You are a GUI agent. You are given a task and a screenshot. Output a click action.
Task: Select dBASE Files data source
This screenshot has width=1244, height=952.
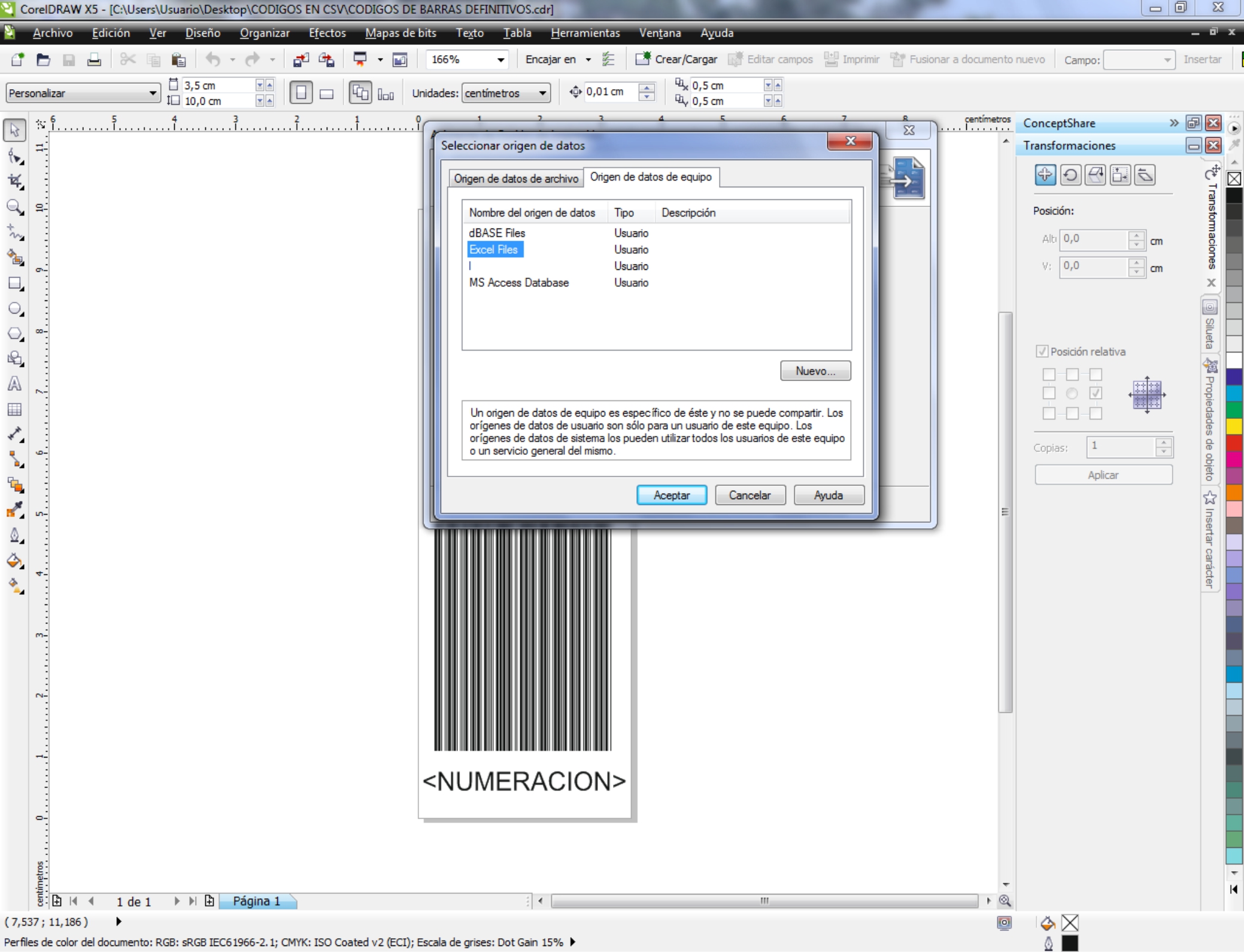(497, 233)
